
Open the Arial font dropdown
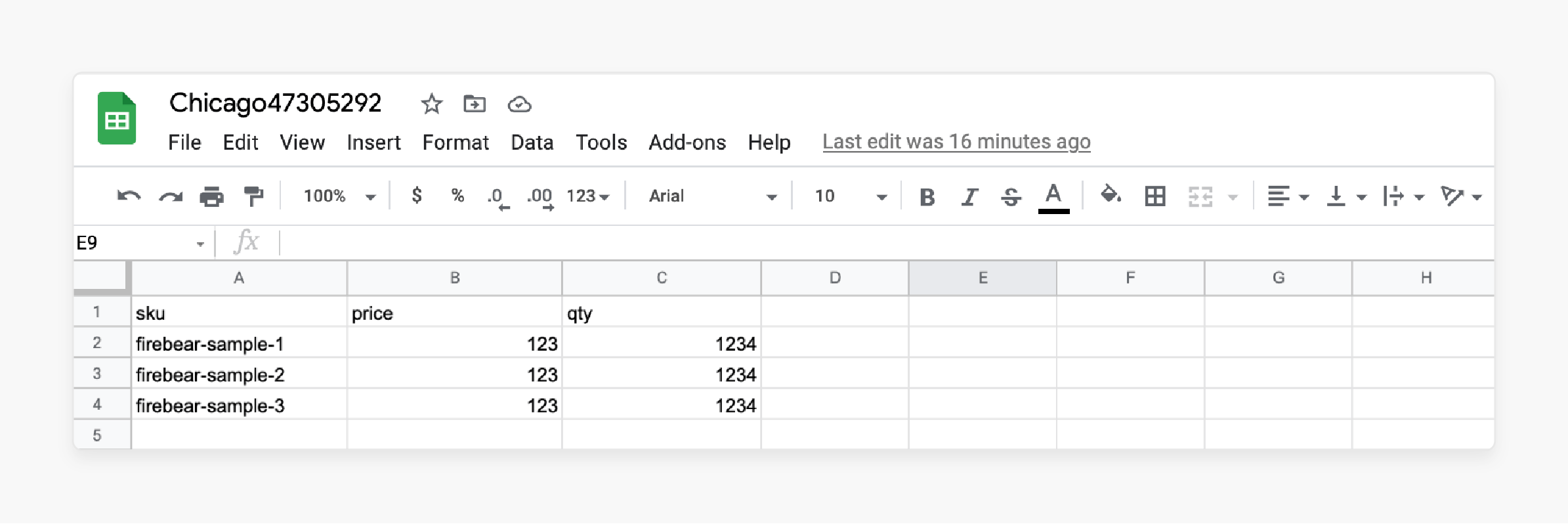point(712,196)
